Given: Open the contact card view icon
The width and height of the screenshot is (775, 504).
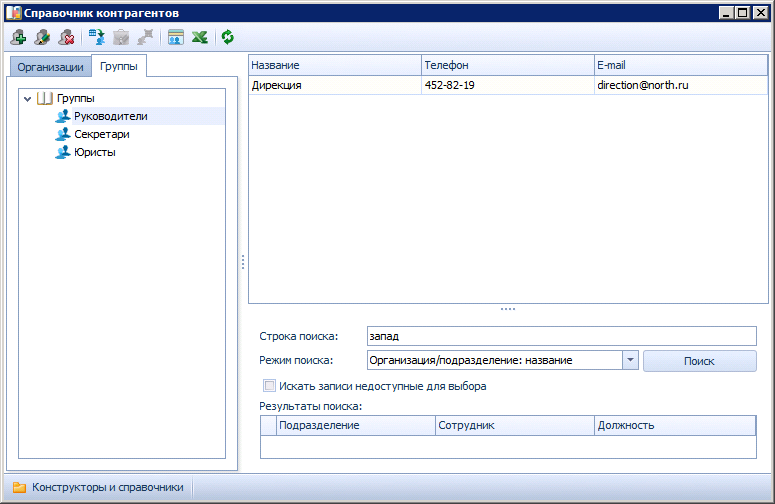Looking at the screenshot, I should tap(176, 37).
